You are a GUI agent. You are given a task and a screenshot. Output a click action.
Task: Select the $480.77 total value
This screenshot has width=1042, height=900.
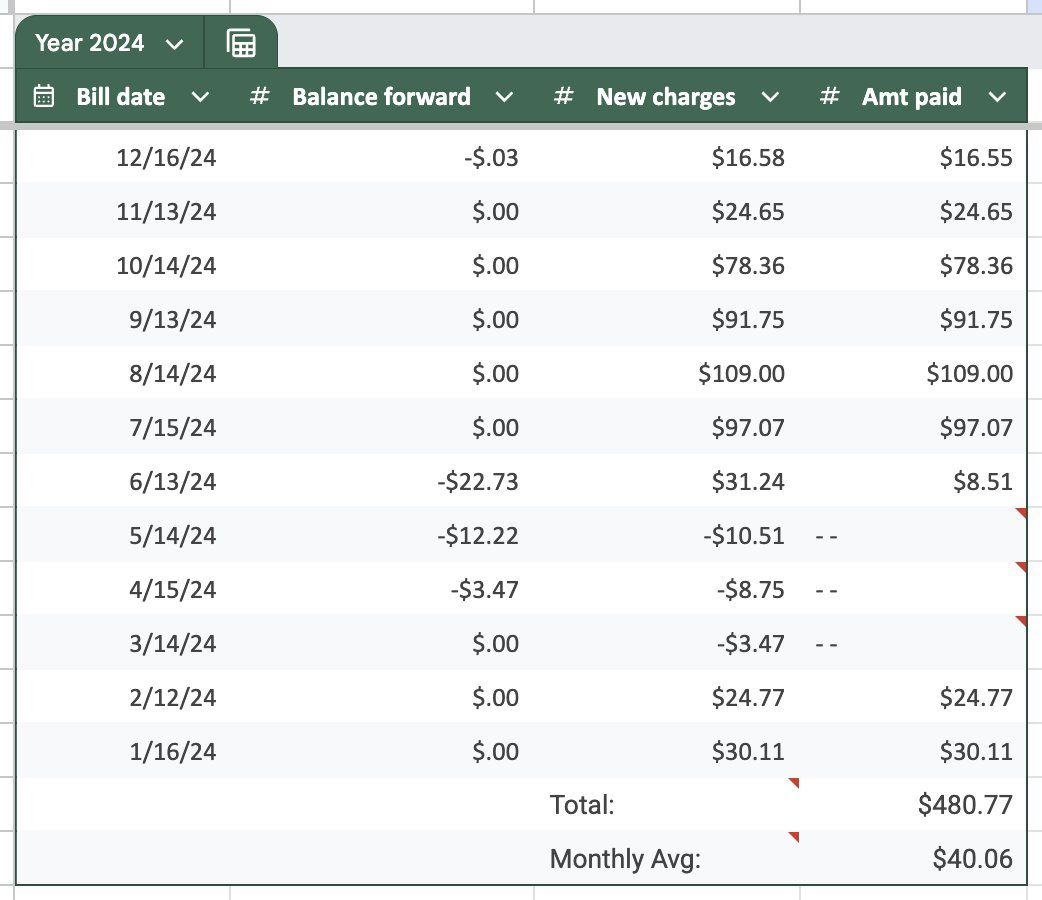966,804
